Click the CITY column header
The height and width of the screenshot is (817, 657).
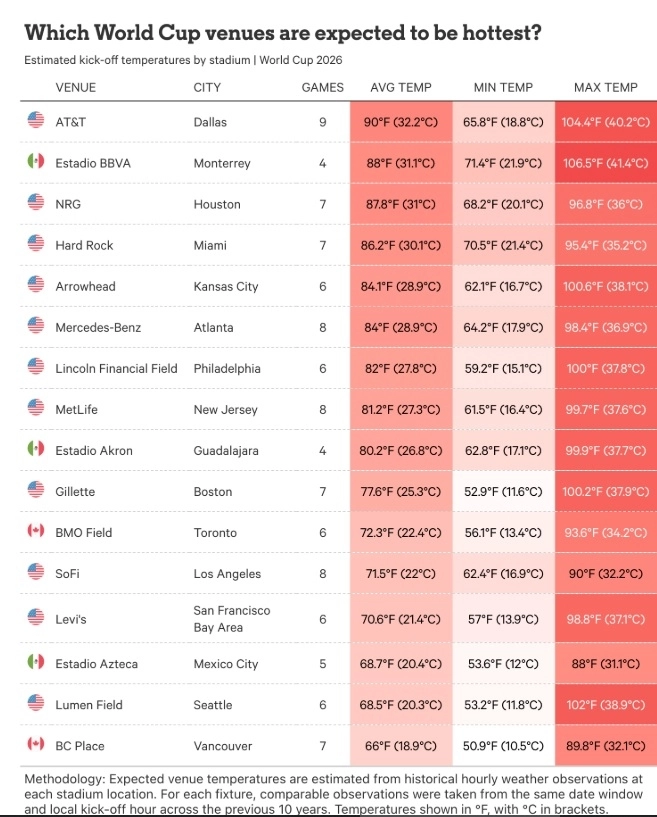pos(207,88)
